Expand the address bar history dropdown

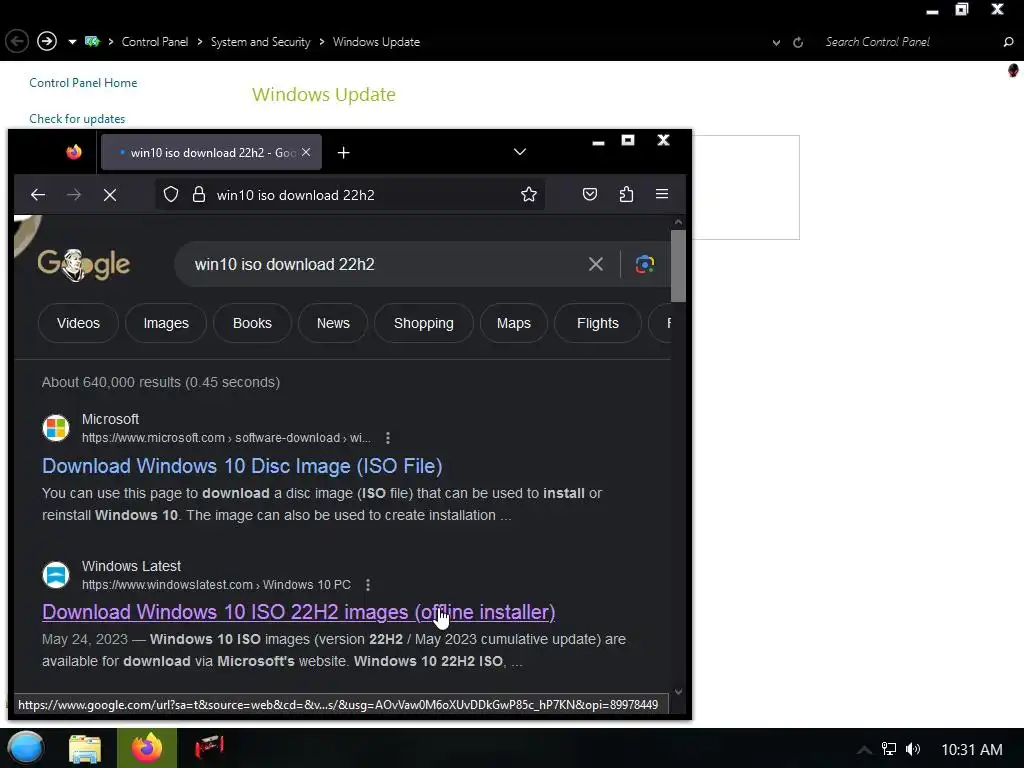pyautogui.click(x=776, y=42)
